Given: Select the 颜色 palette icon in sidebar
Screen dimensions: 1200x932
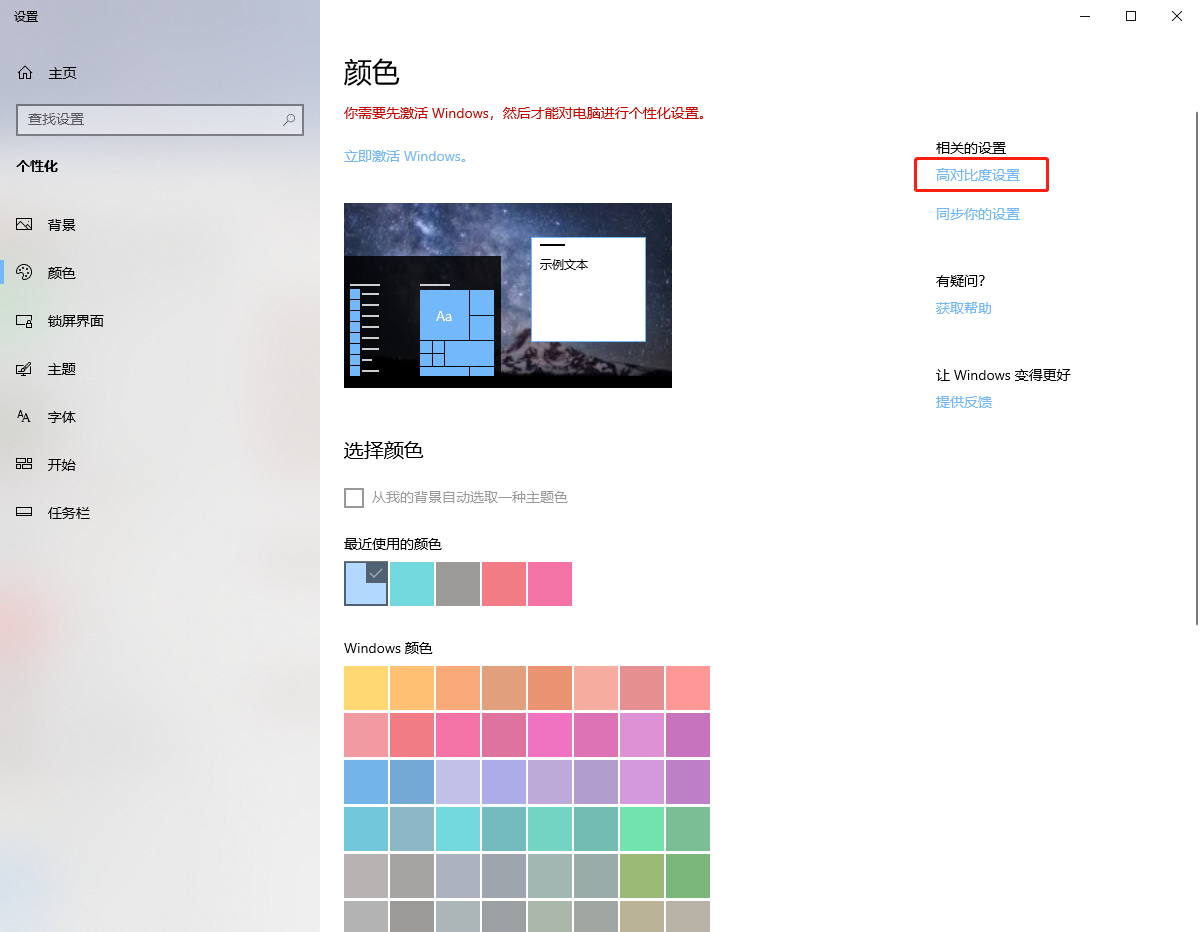Looking at the screenshot, I should [23, 272].
